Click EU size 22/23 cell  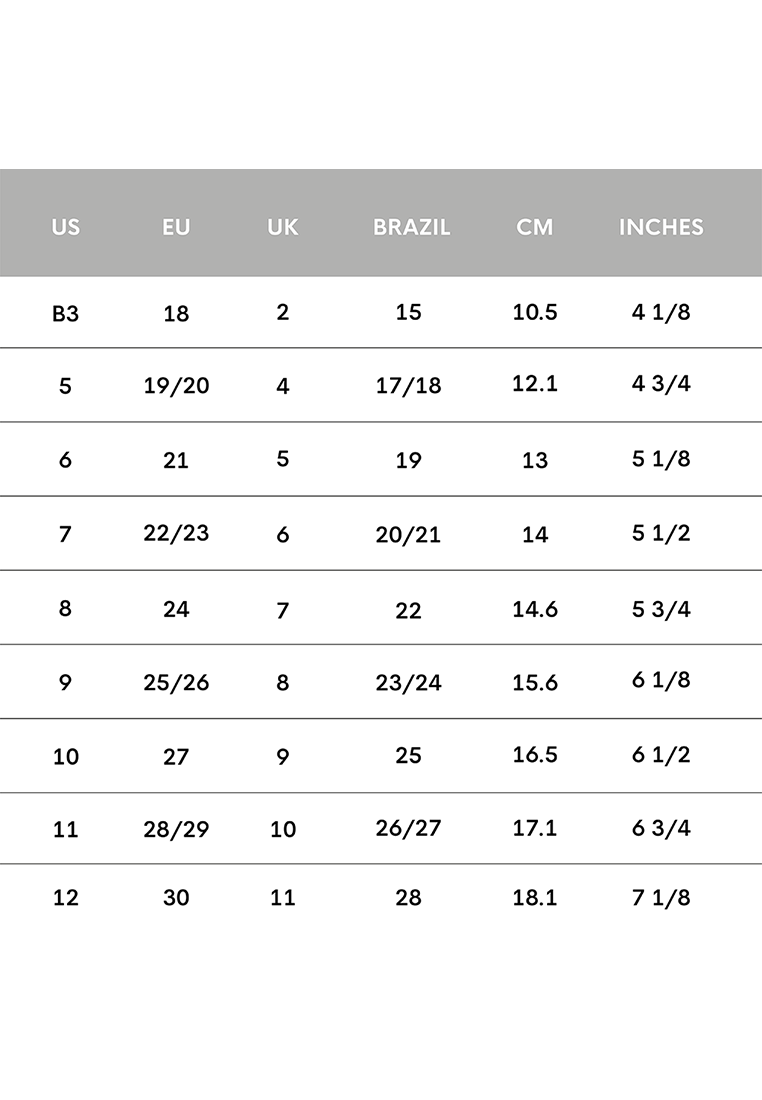point(176,533)
